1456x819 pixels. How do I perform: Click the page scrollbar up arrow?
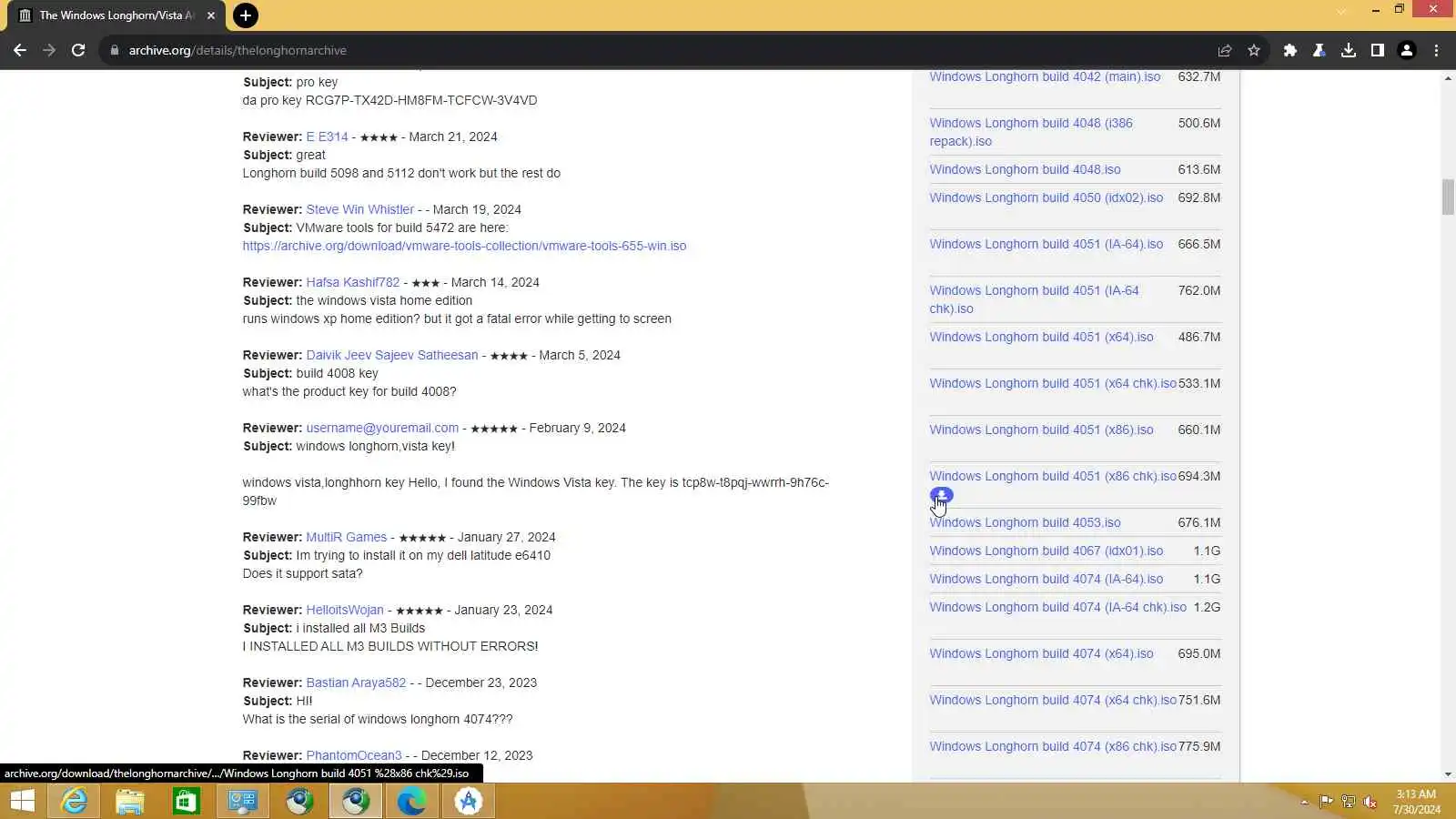point(1448,78)
